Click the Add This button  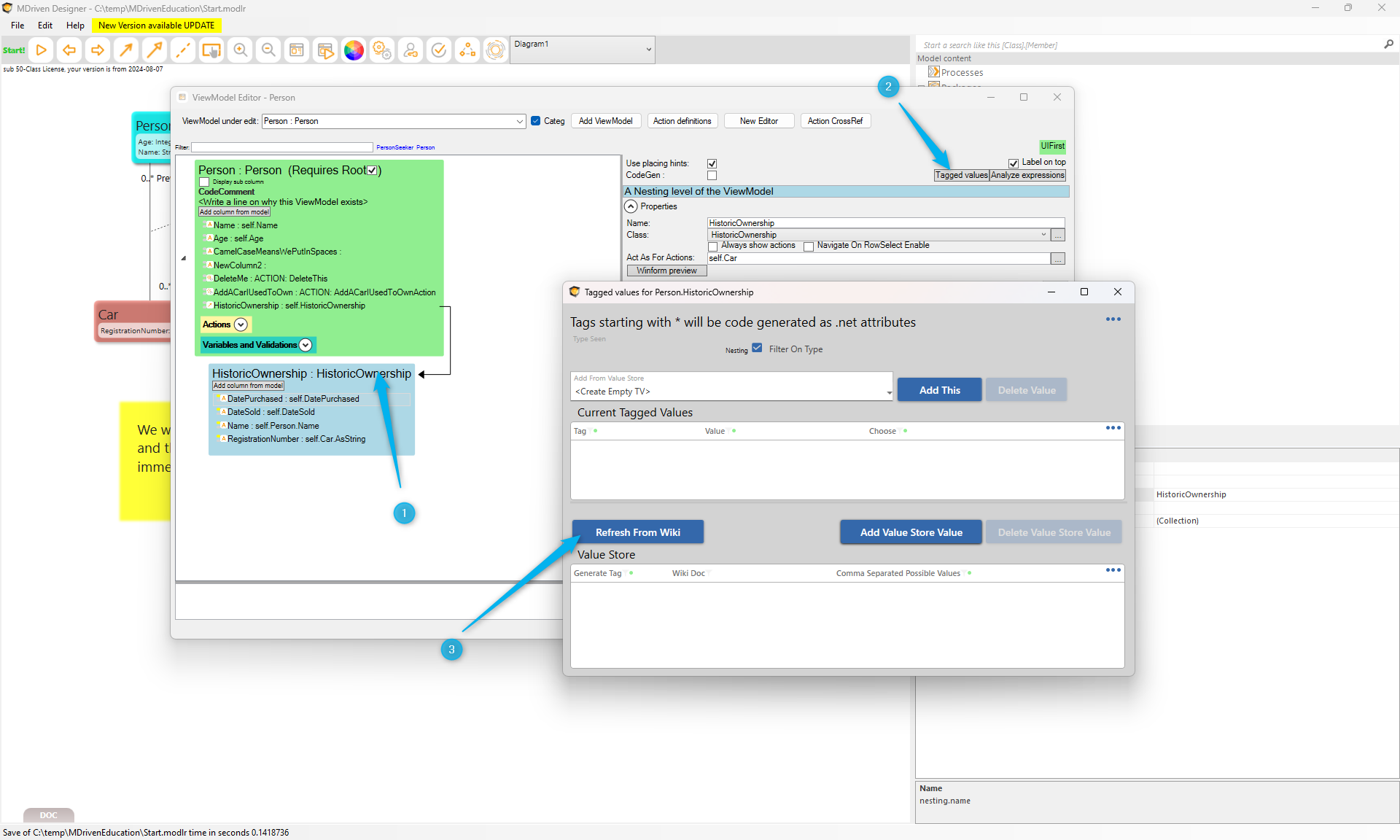[x=939, y=390]
